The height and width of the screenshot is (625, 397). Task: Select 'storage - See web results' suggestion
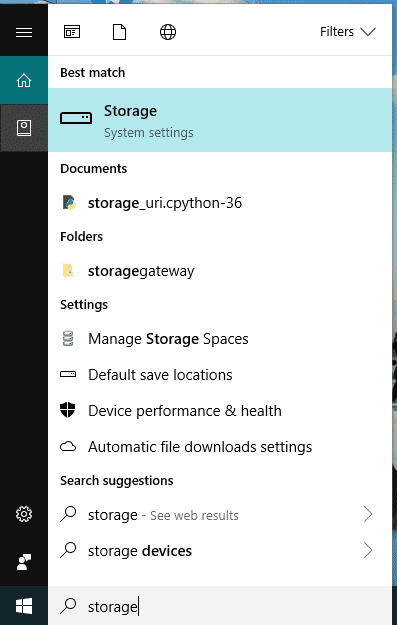(x=220, y=515)
